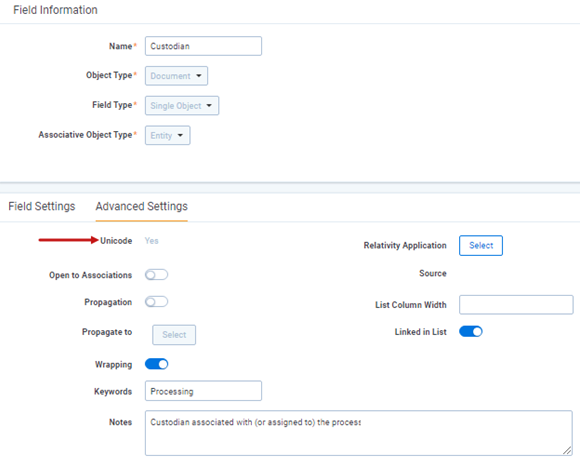
Task: Enable the Propagation toggle
Action: [x=156, y=302]
